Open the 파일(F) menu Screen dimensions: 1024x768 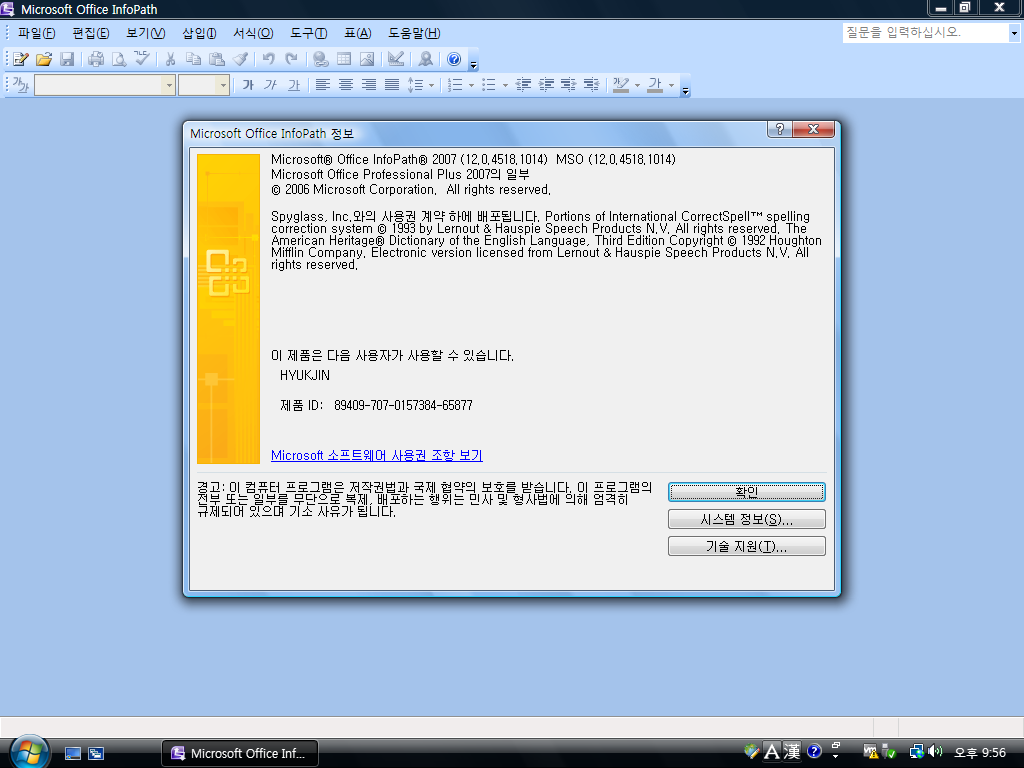tap(37, 33)
